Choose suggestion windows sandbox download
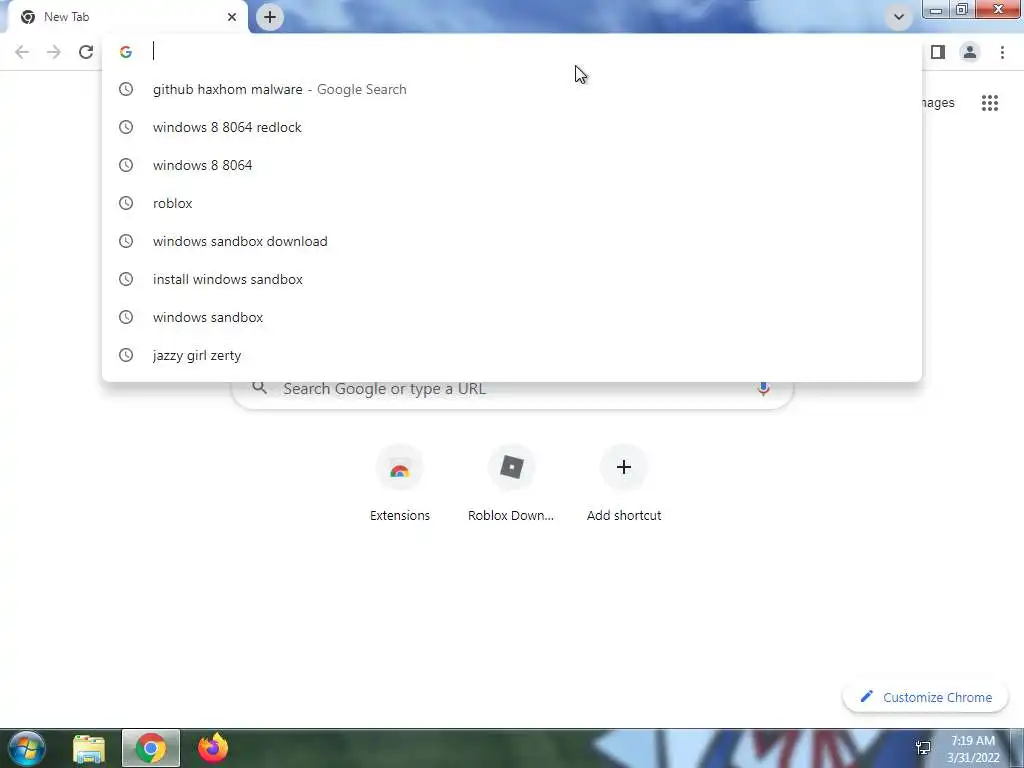 click(x=512, y=241)
